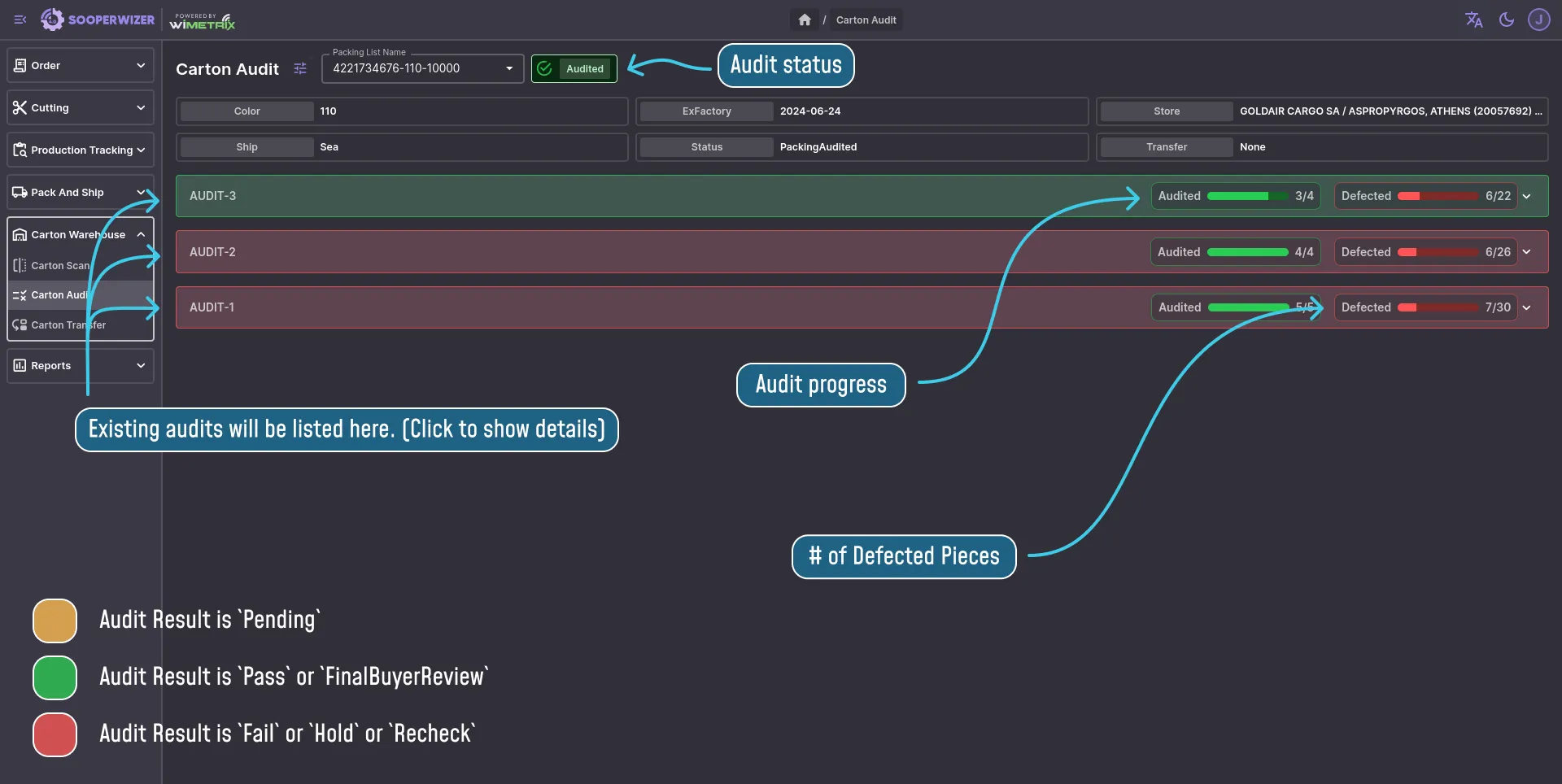Screen dimensions: 1562x784
Task: Expand the Reports menu
Action: pyautogui.click(x=80, y=365)
